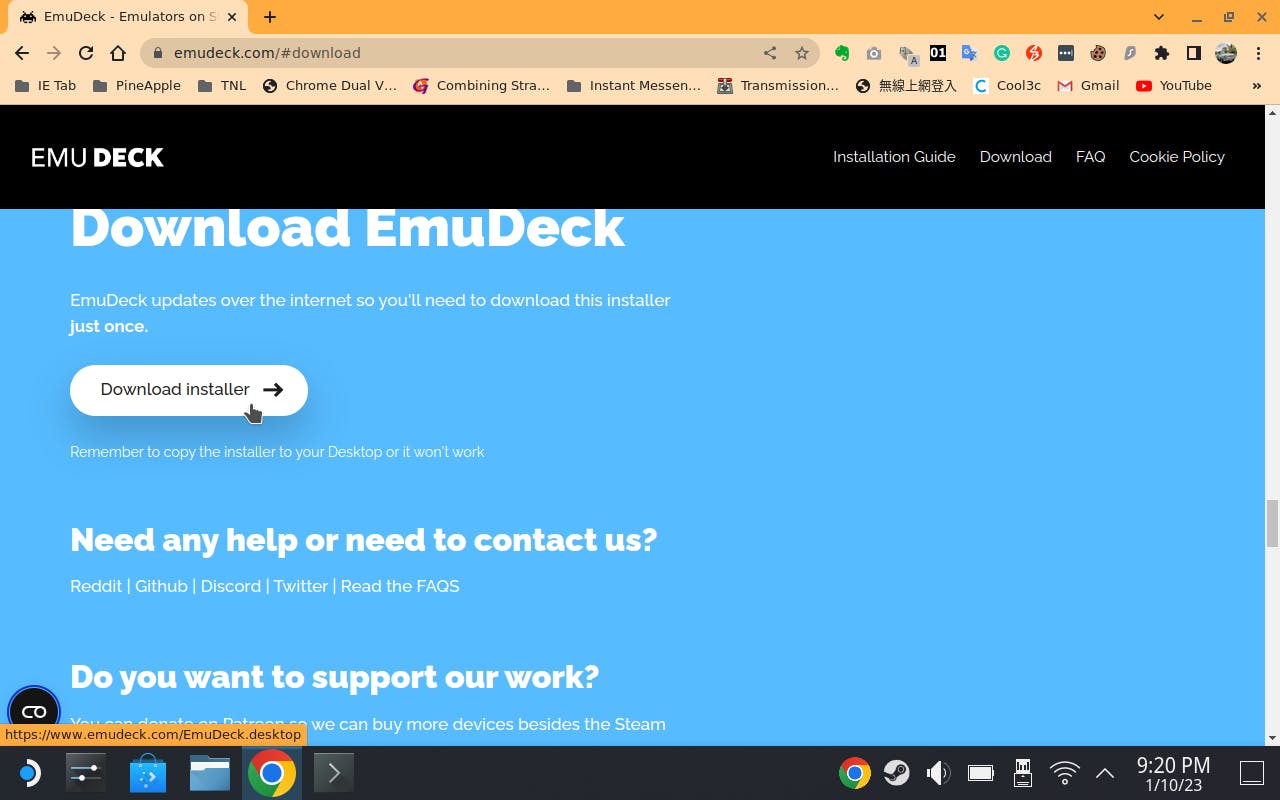Viewport: 1280px width, 800px height.
Task: Open the Grammarly extension
Action: click(1002, 53)
